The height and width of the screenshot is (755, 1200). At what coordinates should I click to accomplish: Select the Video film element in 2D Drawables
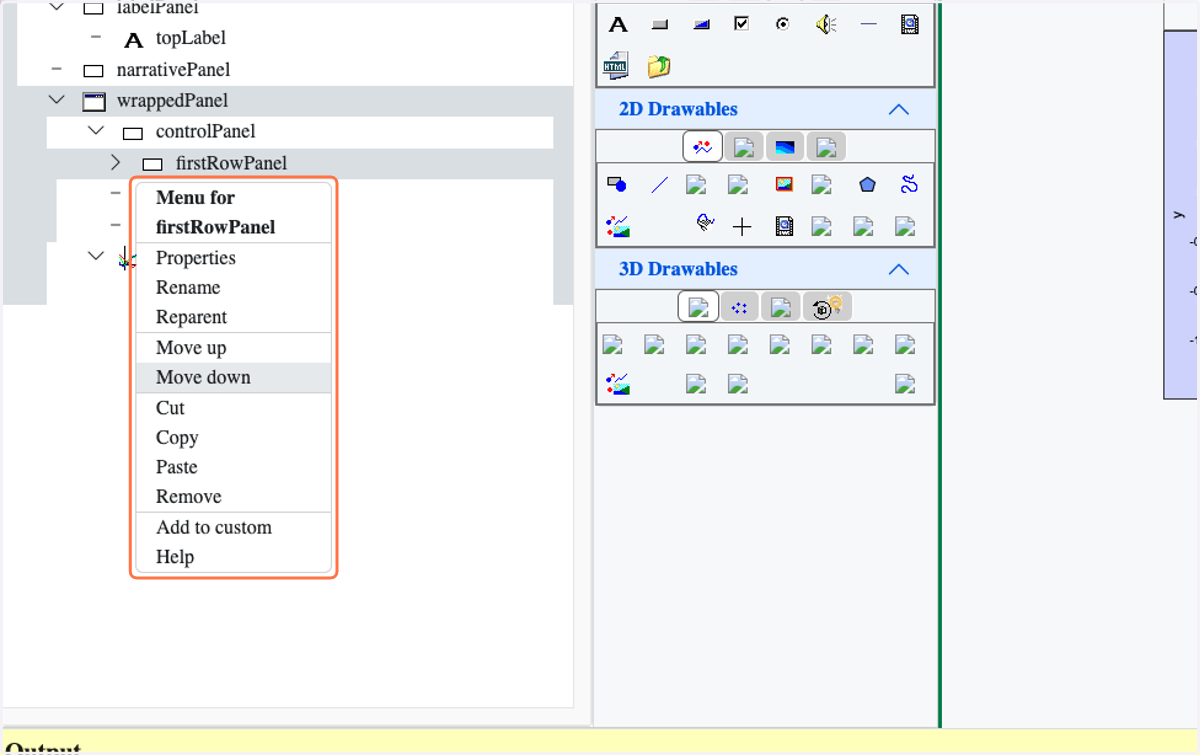click(x=784, y=227)
